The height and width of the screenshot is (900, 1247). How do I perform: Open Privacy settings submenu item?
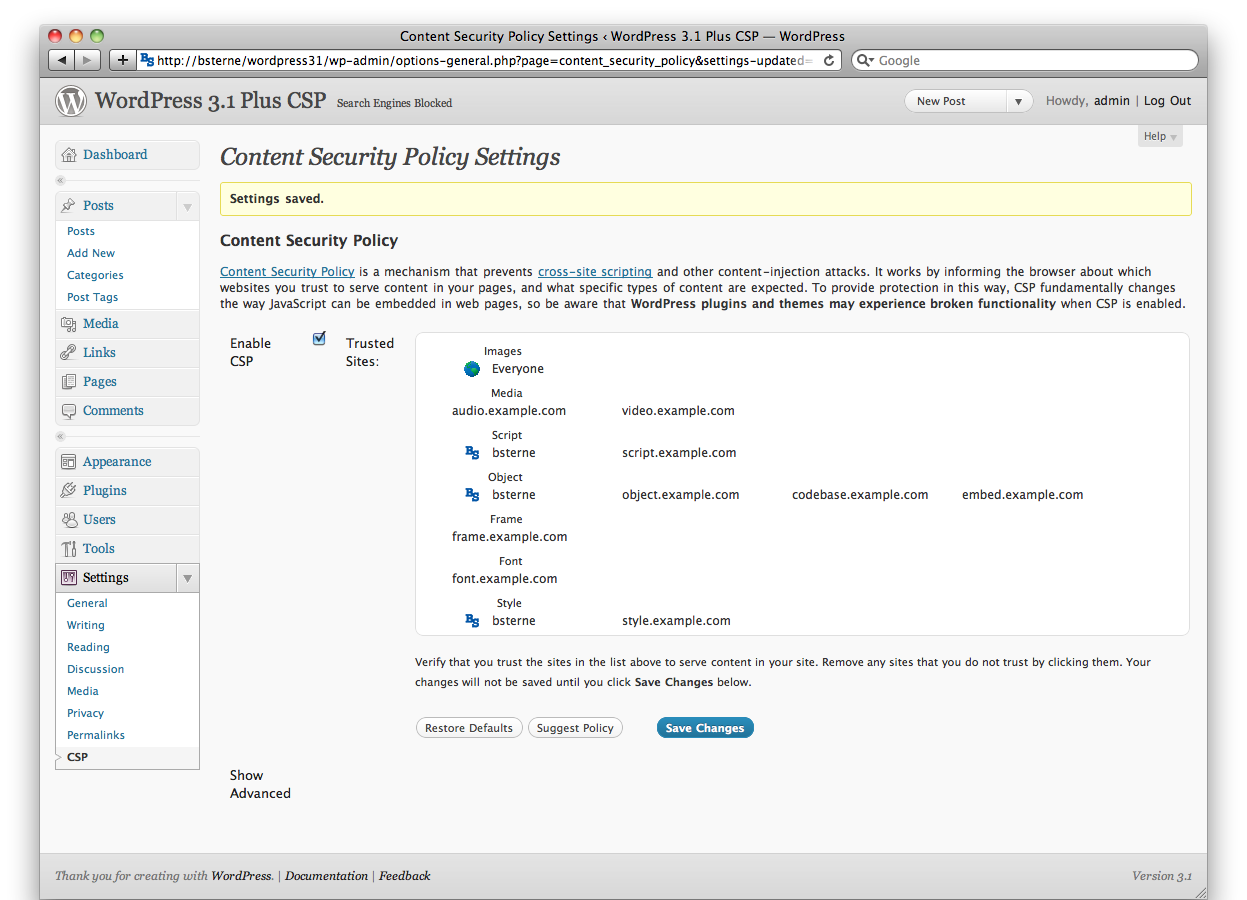coord(85,713)
